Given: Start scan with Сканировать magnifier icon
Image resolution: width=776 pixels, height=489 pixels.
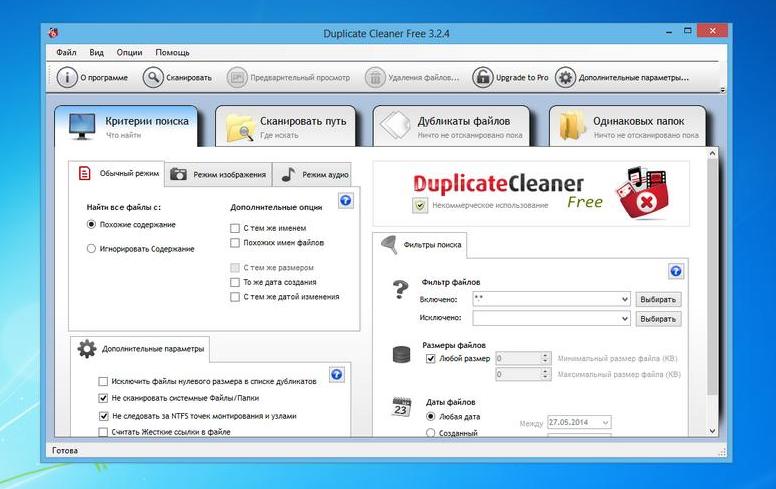Looking at the screenshot, I should (153, 77).
